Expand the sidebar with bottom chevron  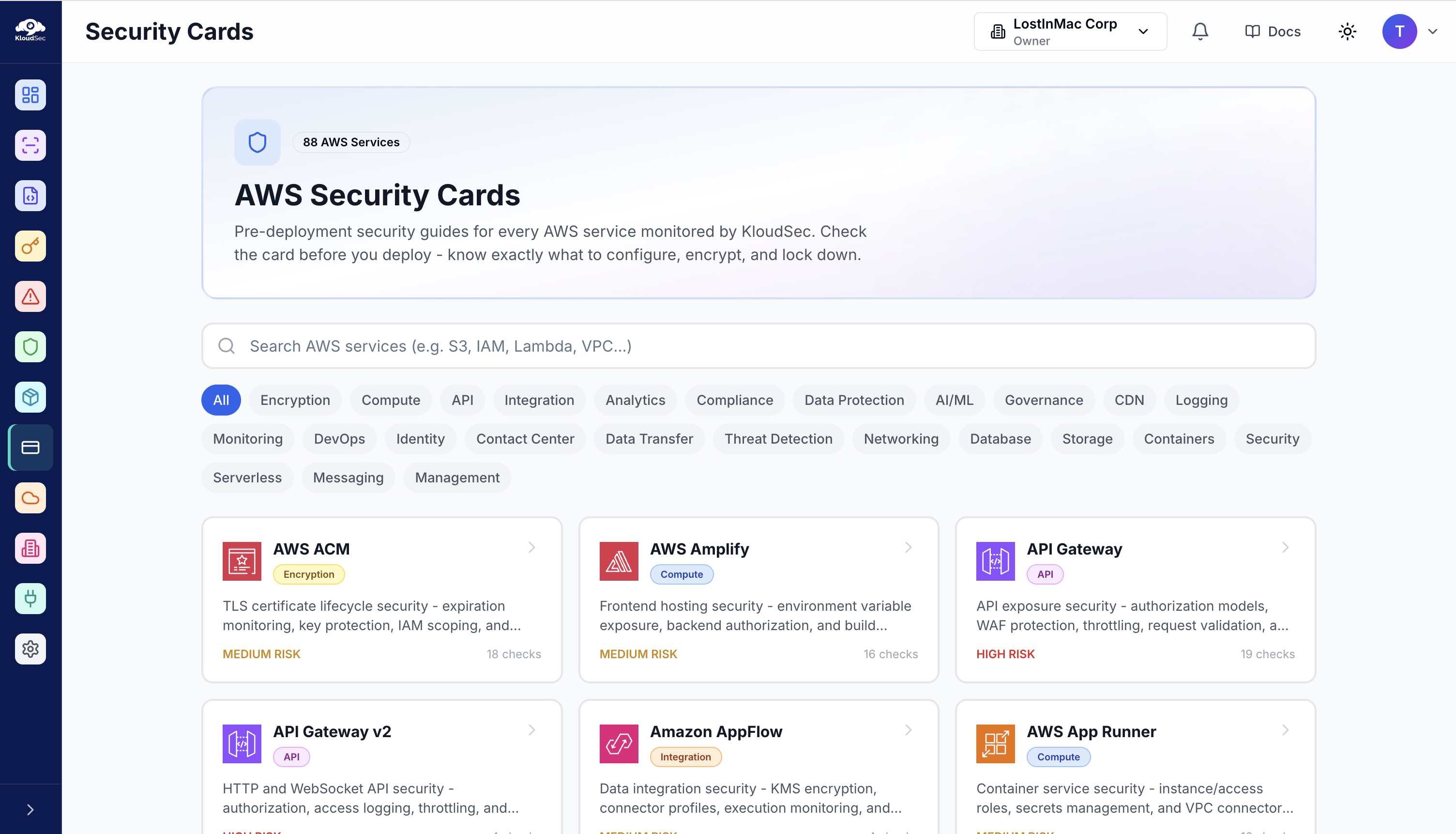[x=30, y=809]
